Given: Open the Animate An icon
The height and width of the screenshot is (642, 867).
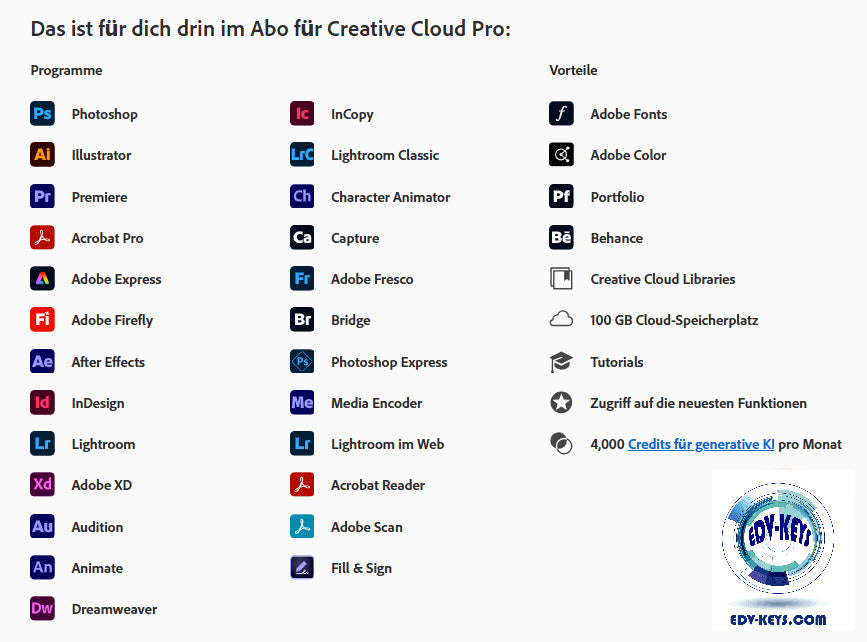Looking at the screenshot, I should 42,567.
